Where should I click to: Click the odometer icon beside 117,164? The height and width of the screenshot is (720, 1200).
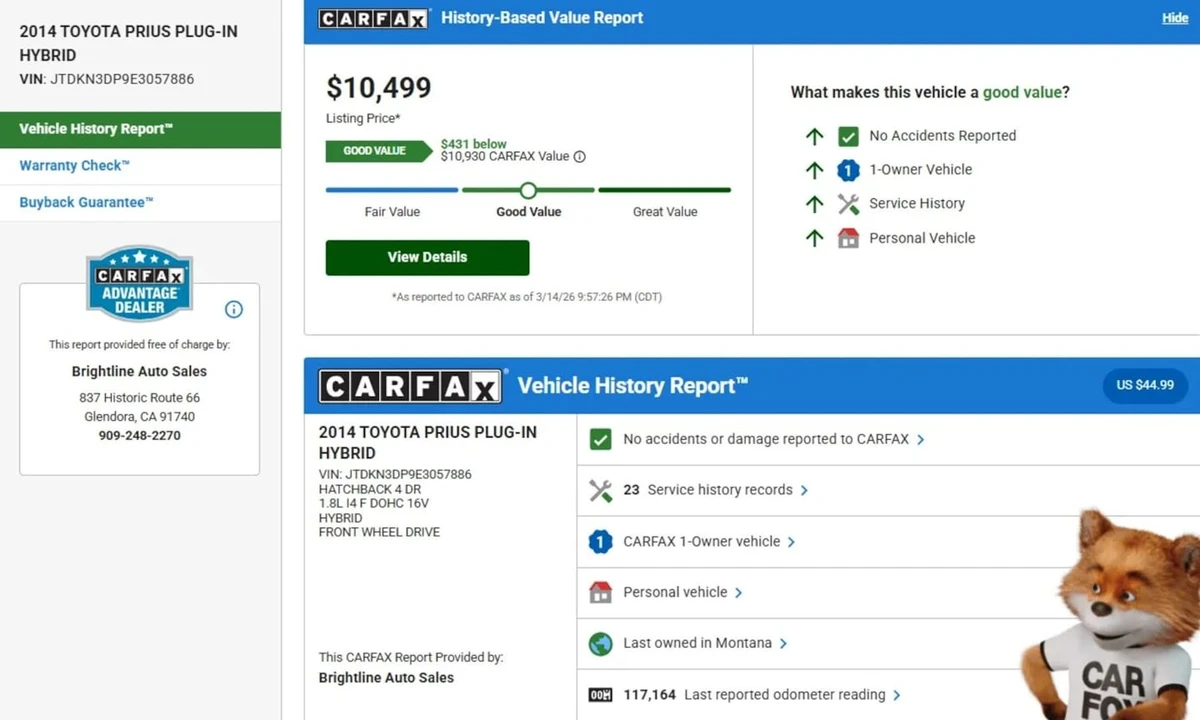pos(600,695)
